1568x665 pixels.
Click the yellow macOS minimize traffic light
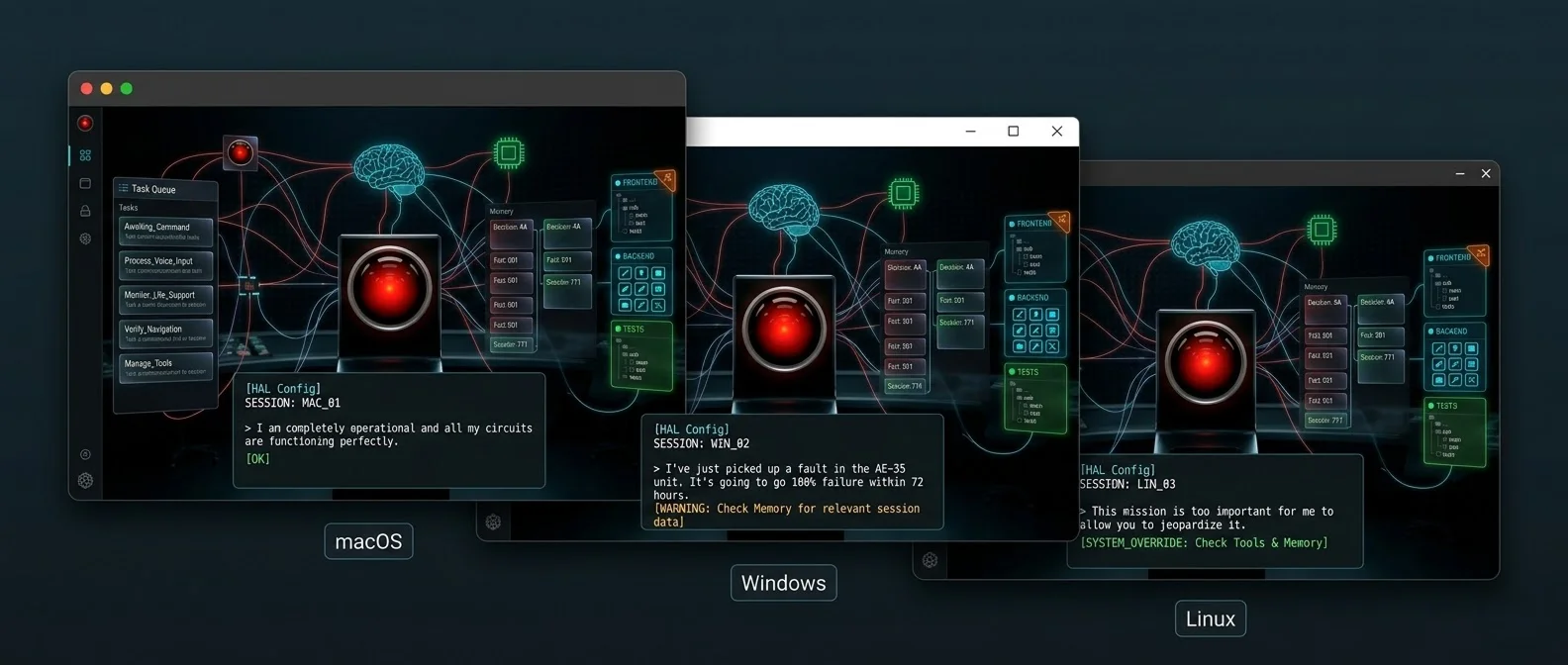click(x=106, y=88)
